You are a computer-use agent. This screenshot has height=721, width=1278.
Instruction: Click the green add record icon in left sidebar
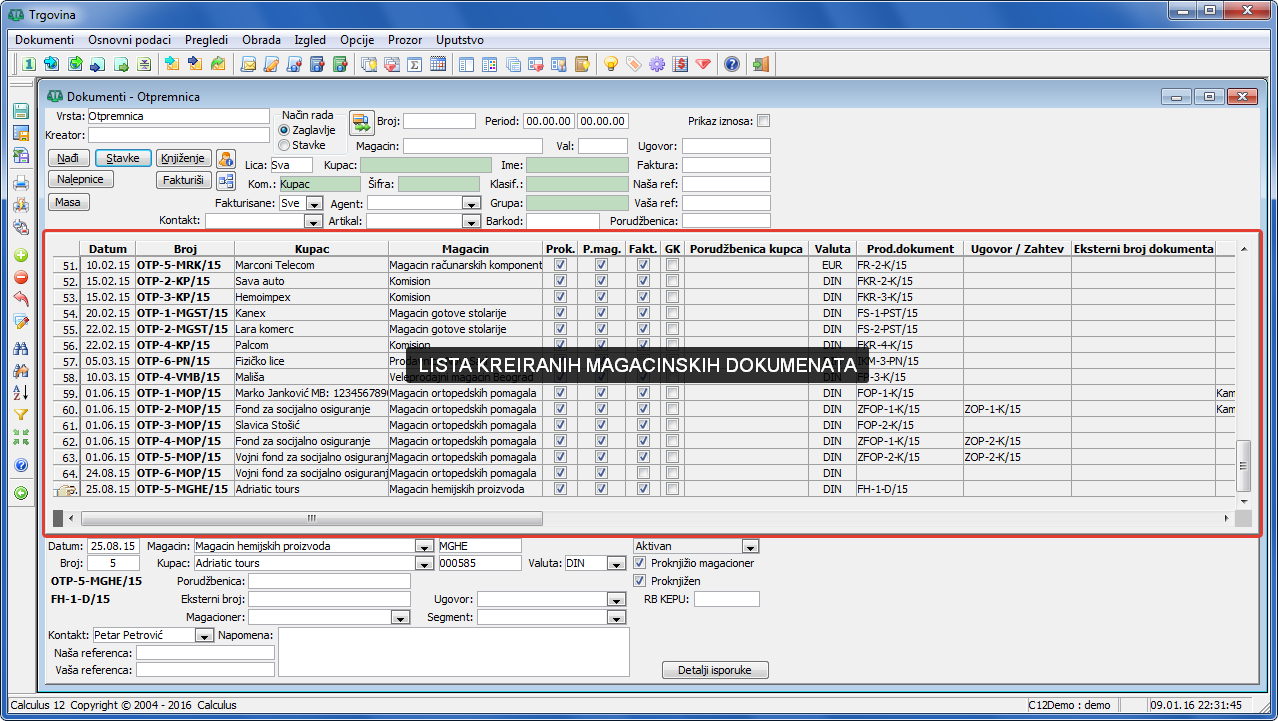click(x=20, y=255)
